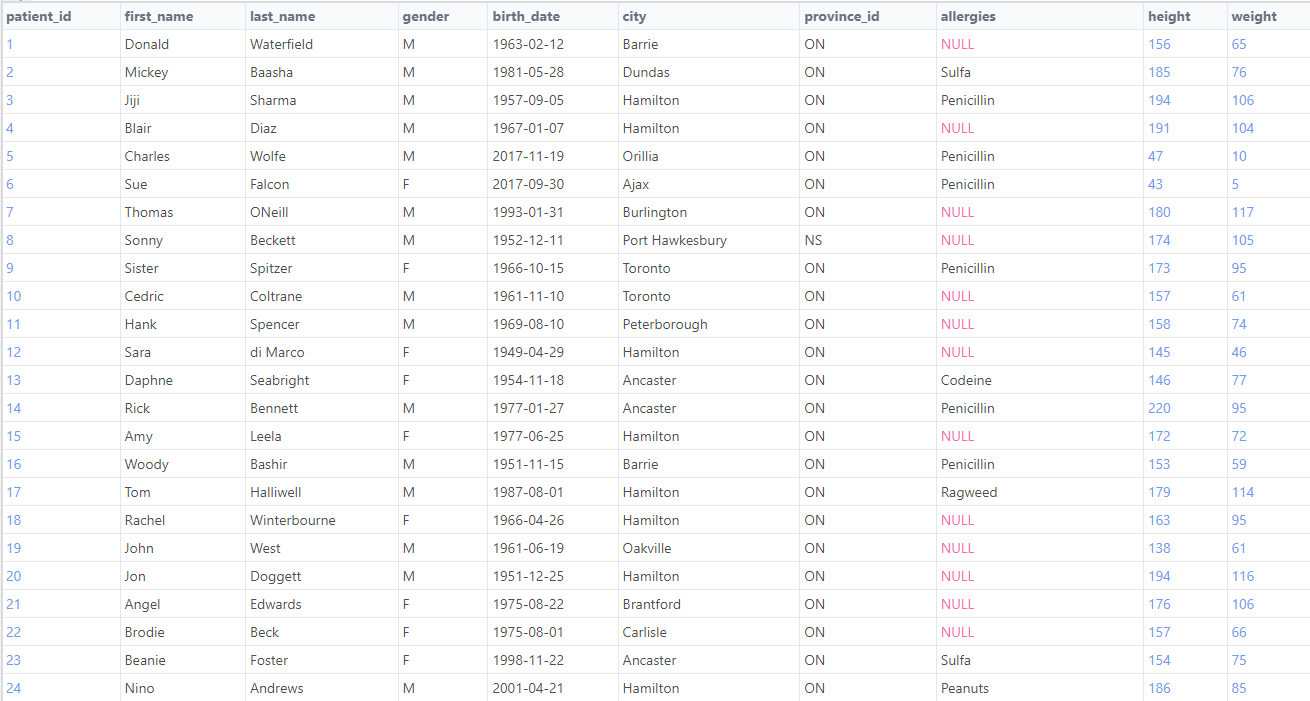The height and width of the screenshot is (701, 1310).
Task: Open patient ID 24 link
Action: coord(13,688)
